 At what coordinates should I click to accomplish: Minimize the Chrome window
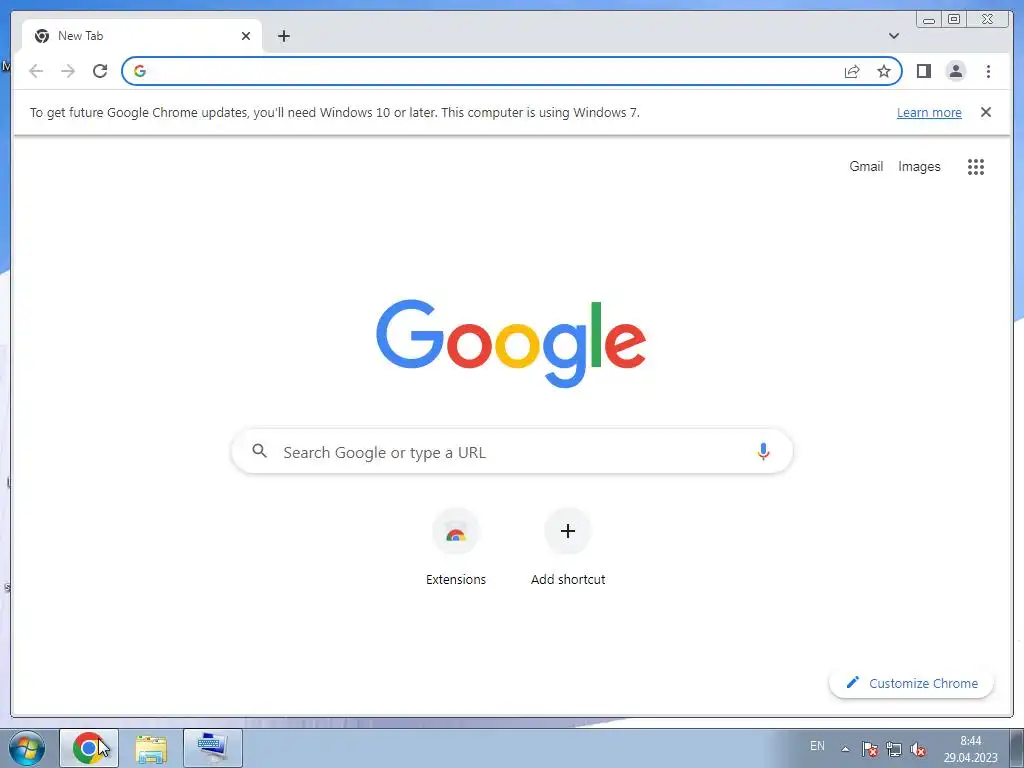coord(929,19)
